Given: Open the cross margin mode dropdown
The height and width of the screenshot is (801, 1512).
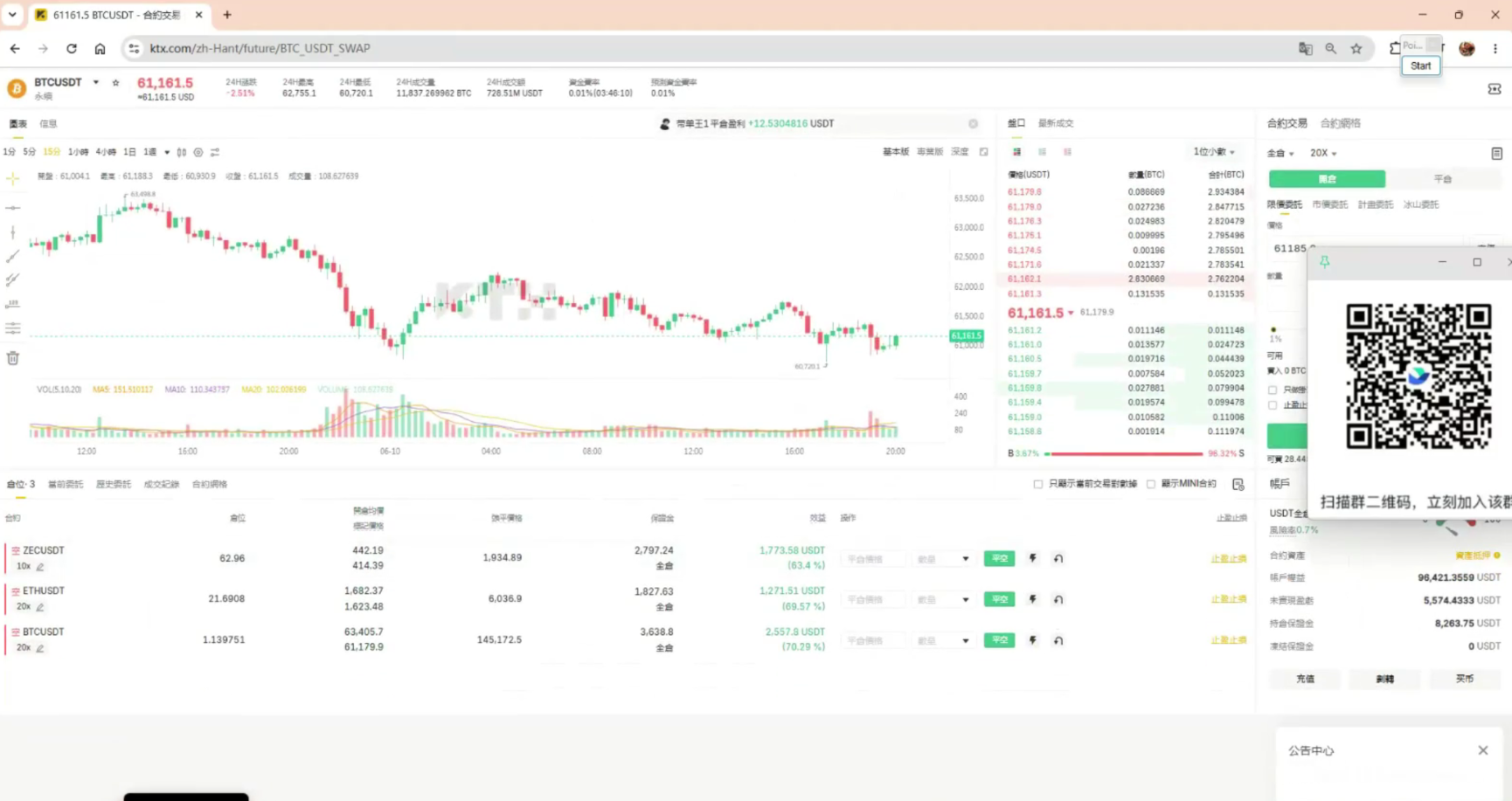Looking at the screenshot, I should (1280, 153).
